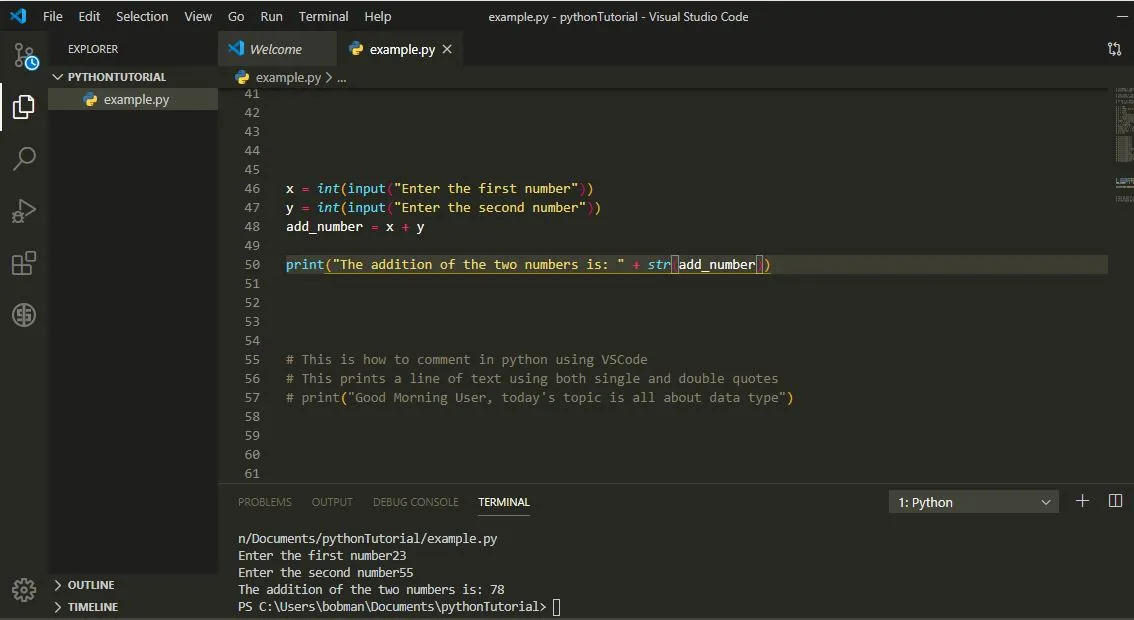Click the Python icon on the example.py tab
Image resolution: width=1134 pixels, height=620 pixels.
(x=356, y=48)
